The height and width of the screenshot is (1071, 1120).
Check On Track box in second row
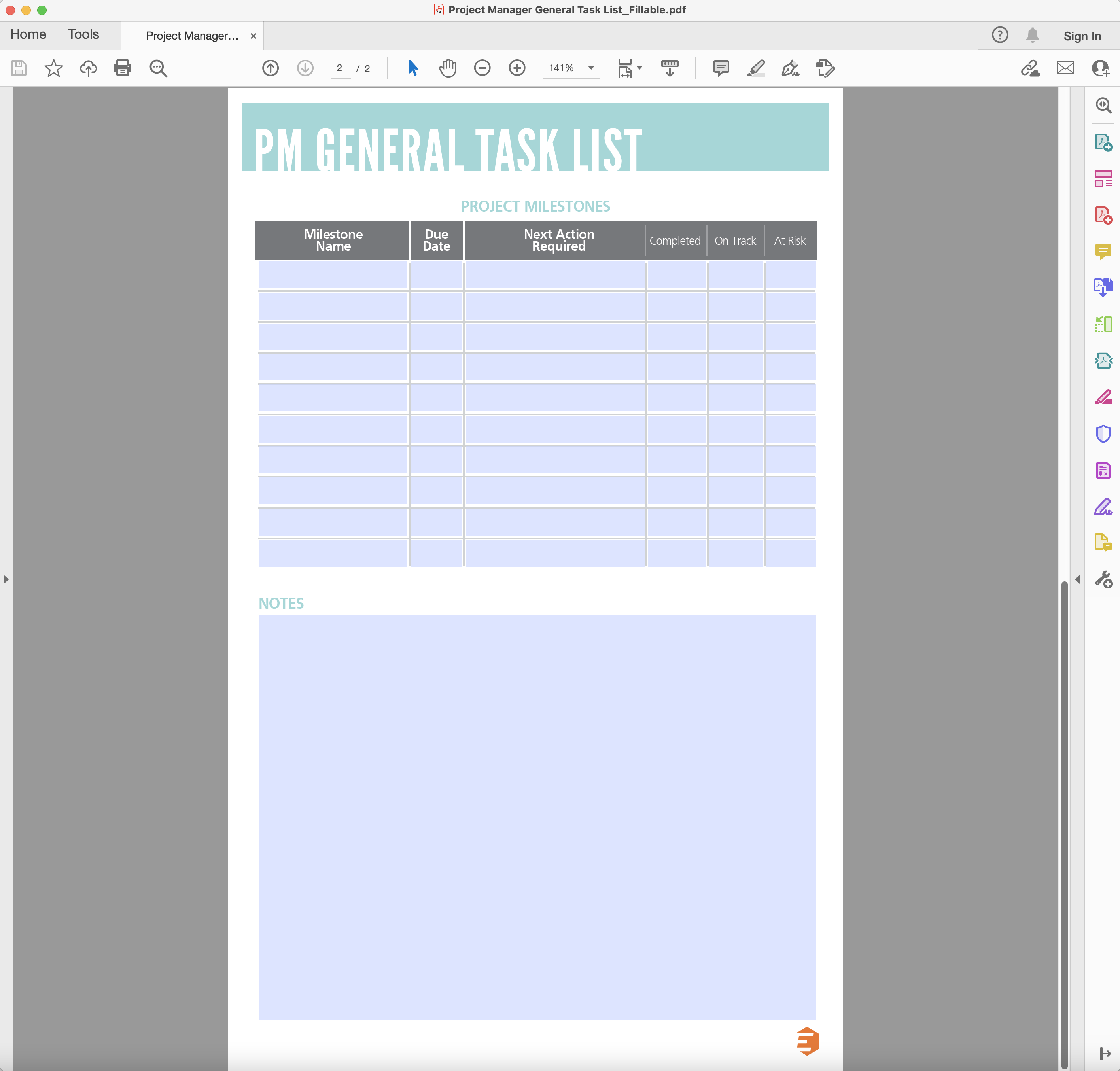(736, 306)
